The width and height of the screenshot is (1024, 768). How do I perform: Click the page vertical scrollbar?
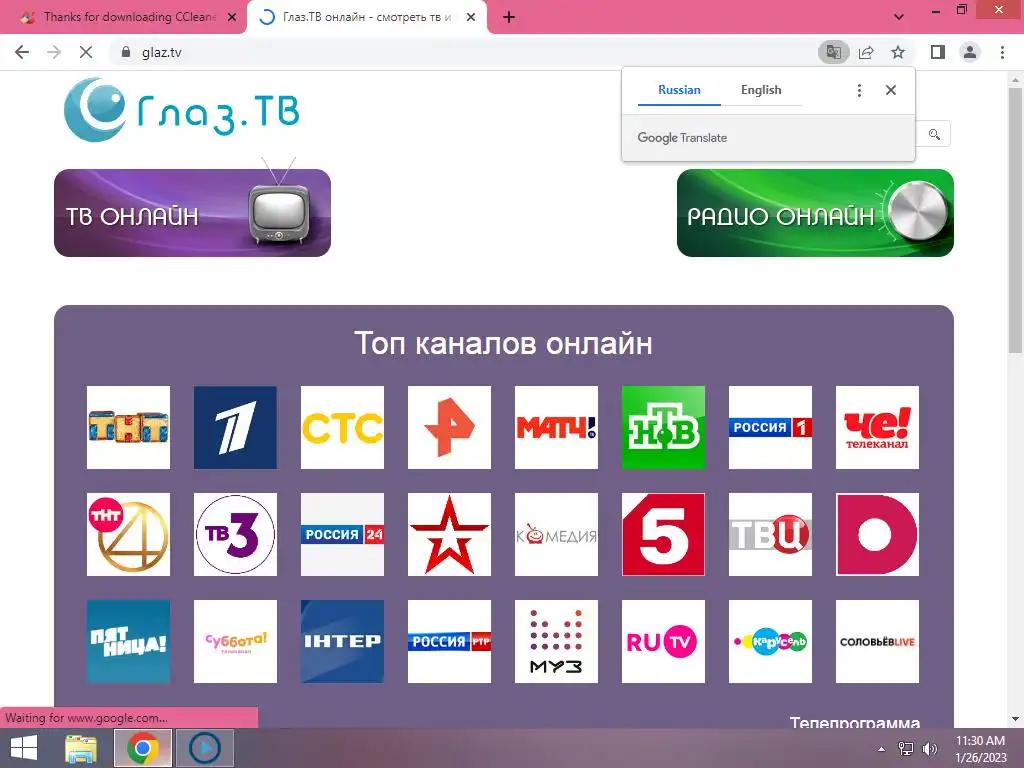1015,221
